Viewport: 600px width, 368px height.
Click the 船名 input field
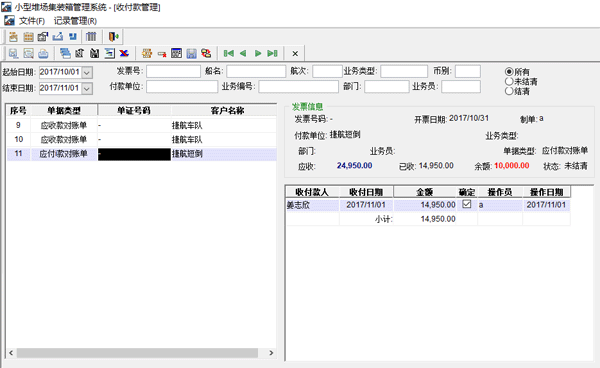click(x=256, y=72)
